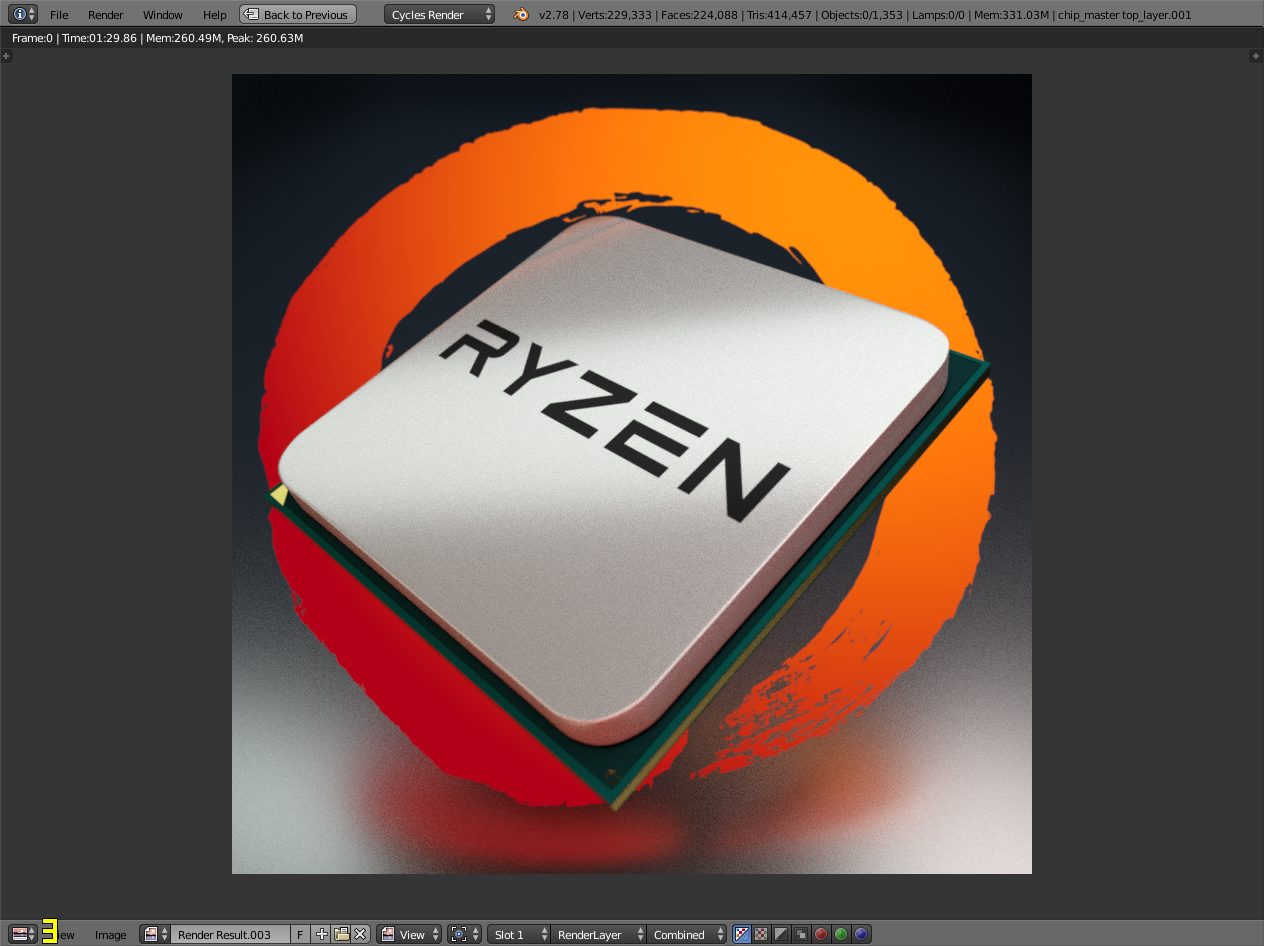Image resolution: width=1264 pixels, height=946 pixels.
Task: Select the Z-buffer display icon
Action: (801, 934)
